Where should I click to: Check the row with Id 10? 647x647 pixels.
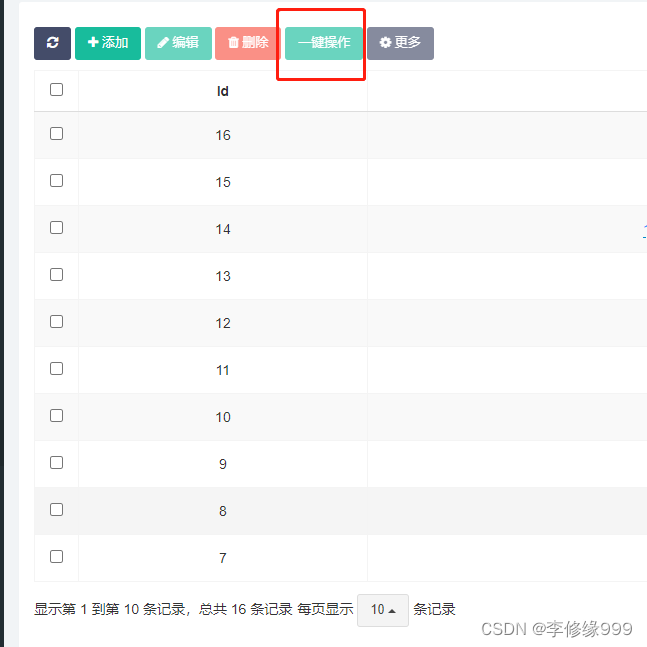[57, 416]
